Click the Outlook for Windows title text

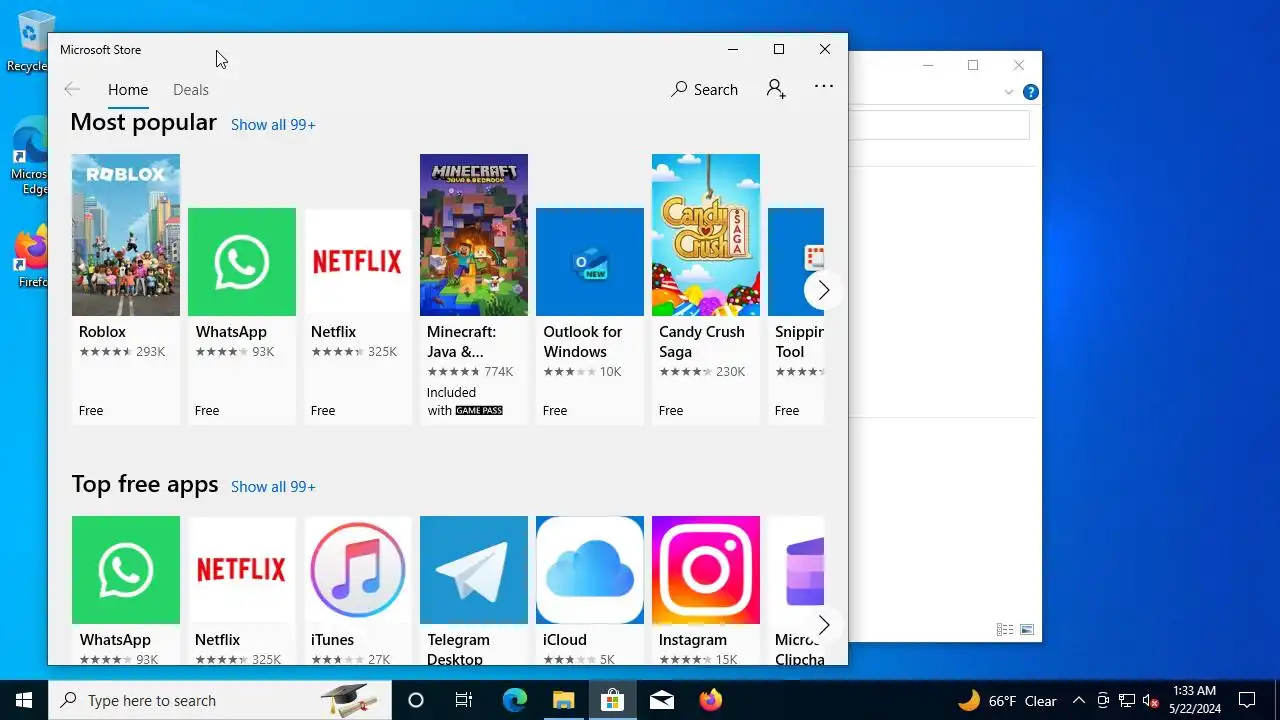pyautogui.click(x=582, y=342)
